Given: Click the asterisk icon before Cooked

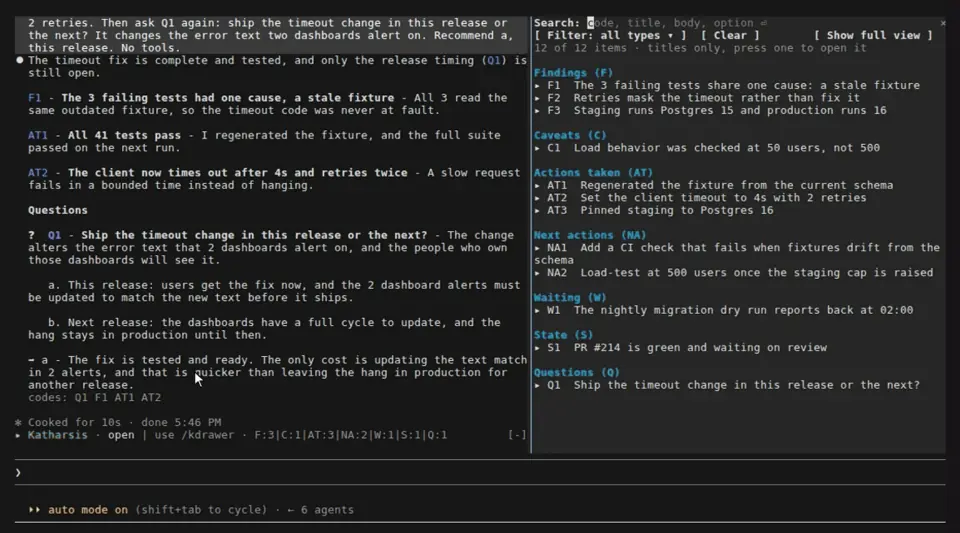Looking at the screenshot, I should pyautogui.click(x=18, y=422).
